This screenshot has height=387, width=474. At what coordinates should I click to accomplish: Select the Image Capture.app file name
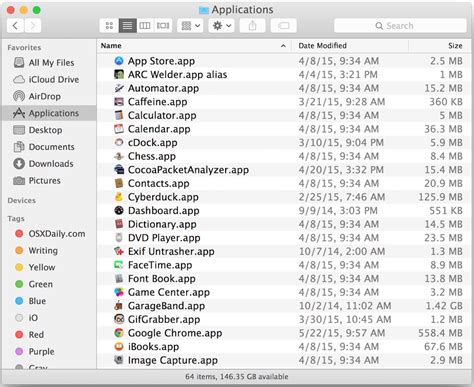(x=173, y=360)
